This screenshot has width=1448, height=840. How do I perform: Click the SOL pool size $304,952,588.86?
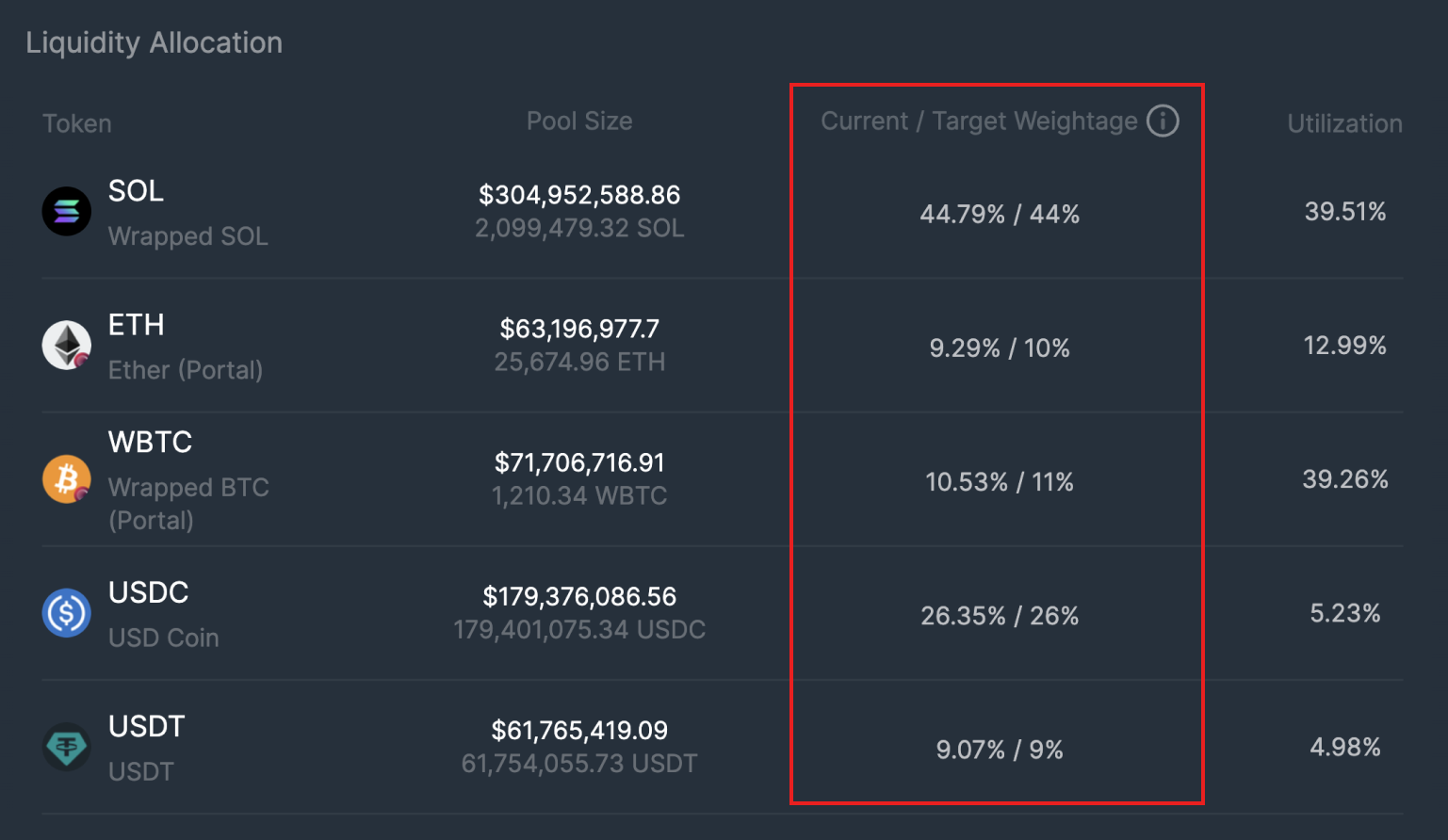click(579, 195)
